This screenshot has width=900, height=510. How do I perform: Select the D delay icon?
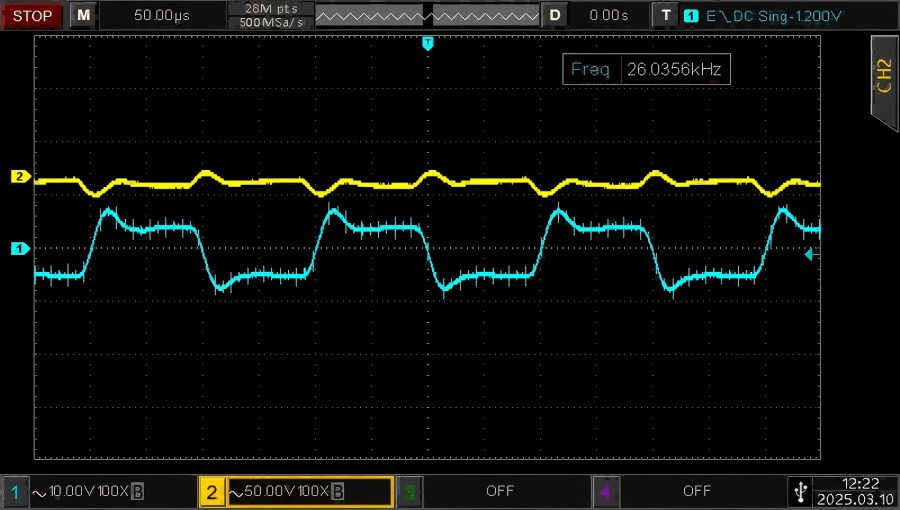554,15
